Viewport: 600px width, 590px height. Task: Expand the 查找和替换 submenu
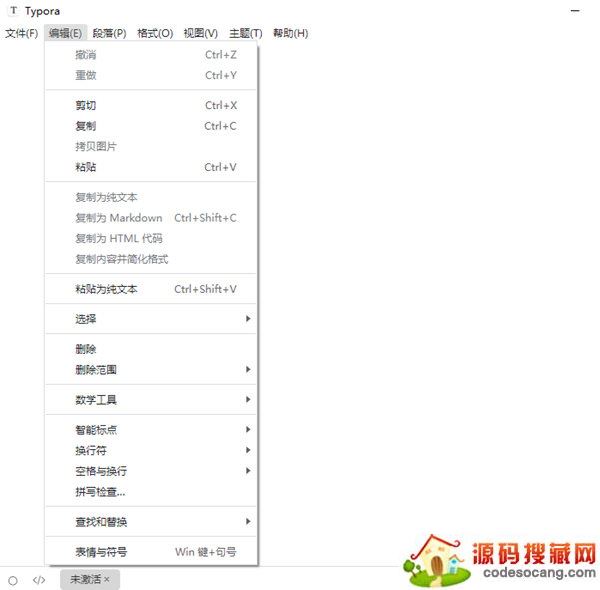(x=152, y=522)
